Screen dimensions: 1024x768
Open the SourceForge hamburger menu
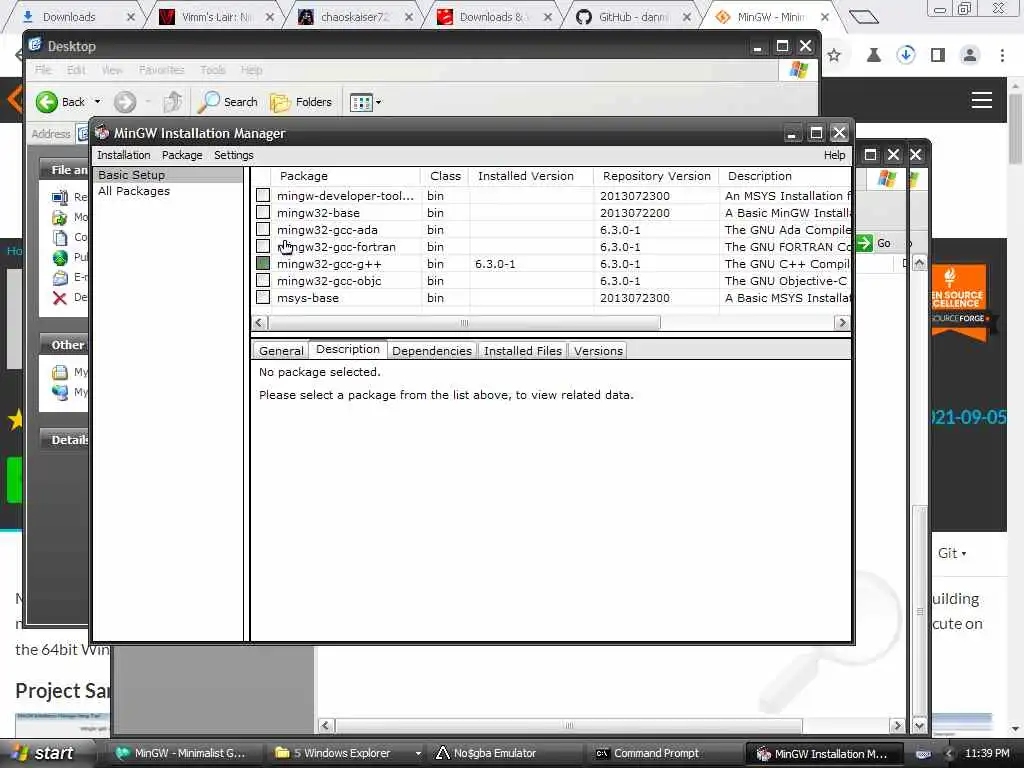tap(982, 100)
